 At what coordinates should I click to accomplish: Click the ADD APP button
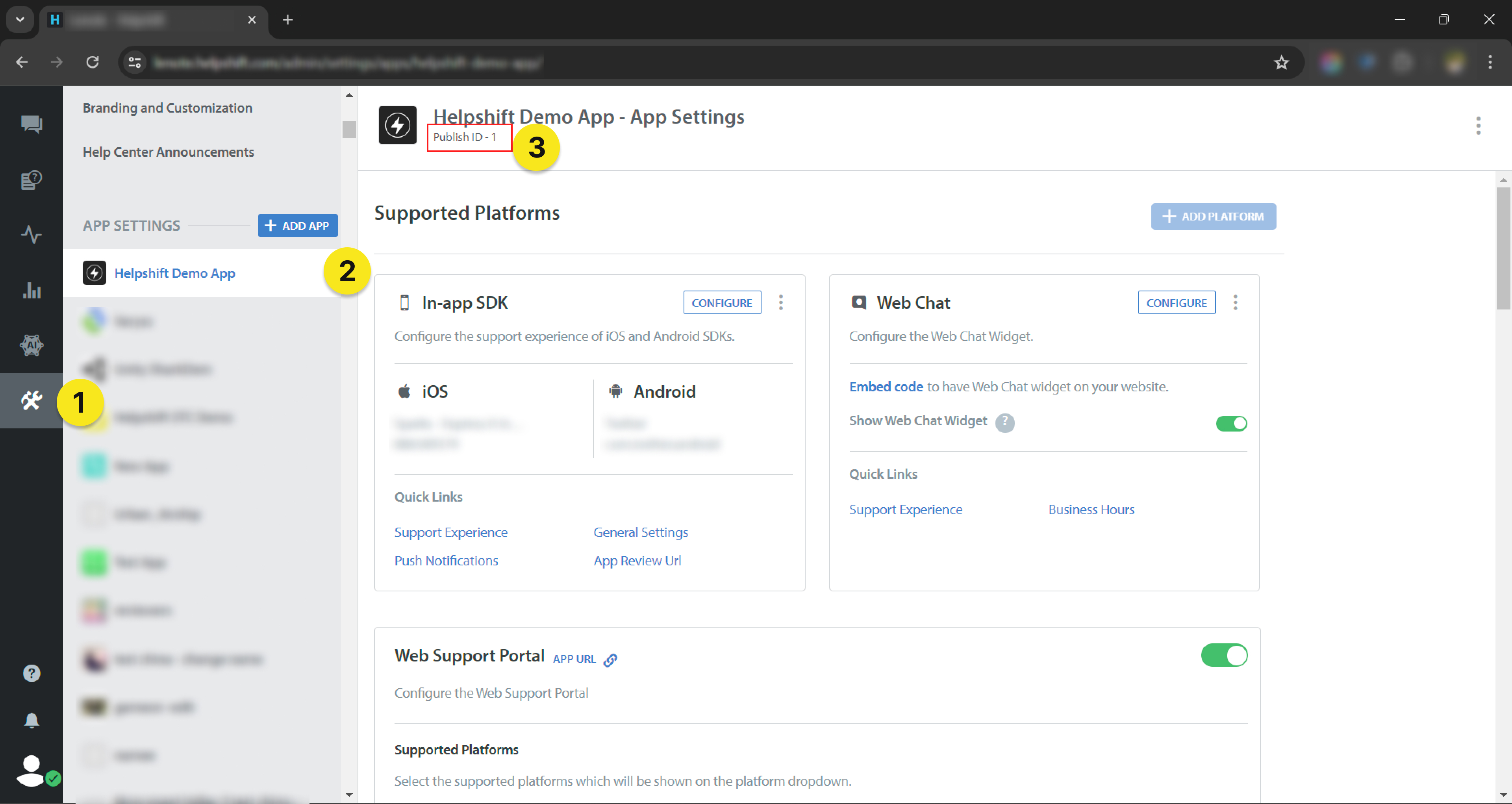298,226
